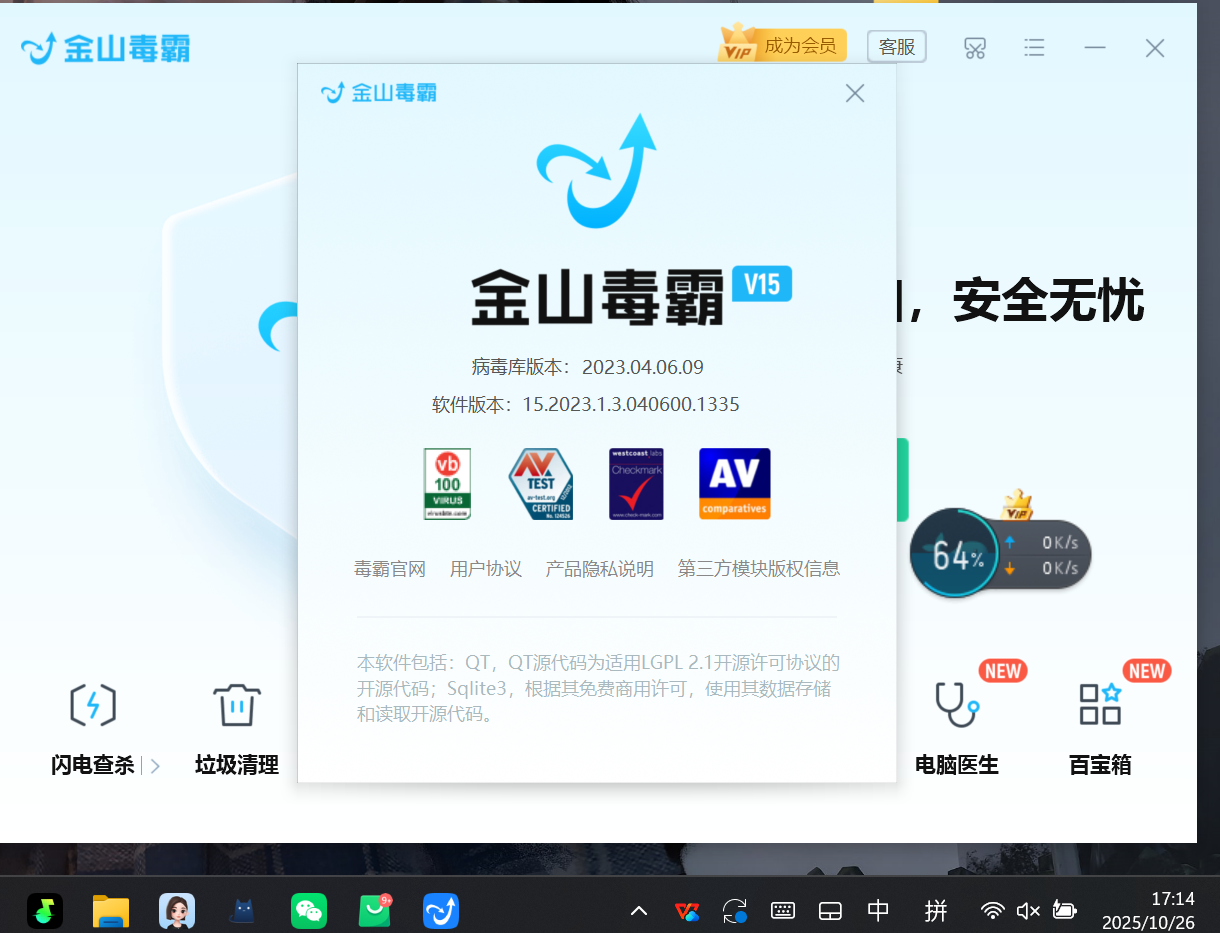This screenshot has height=933, width=1220.
Task: Click the 成为会员 VIP button
Action: coord(782,45)
